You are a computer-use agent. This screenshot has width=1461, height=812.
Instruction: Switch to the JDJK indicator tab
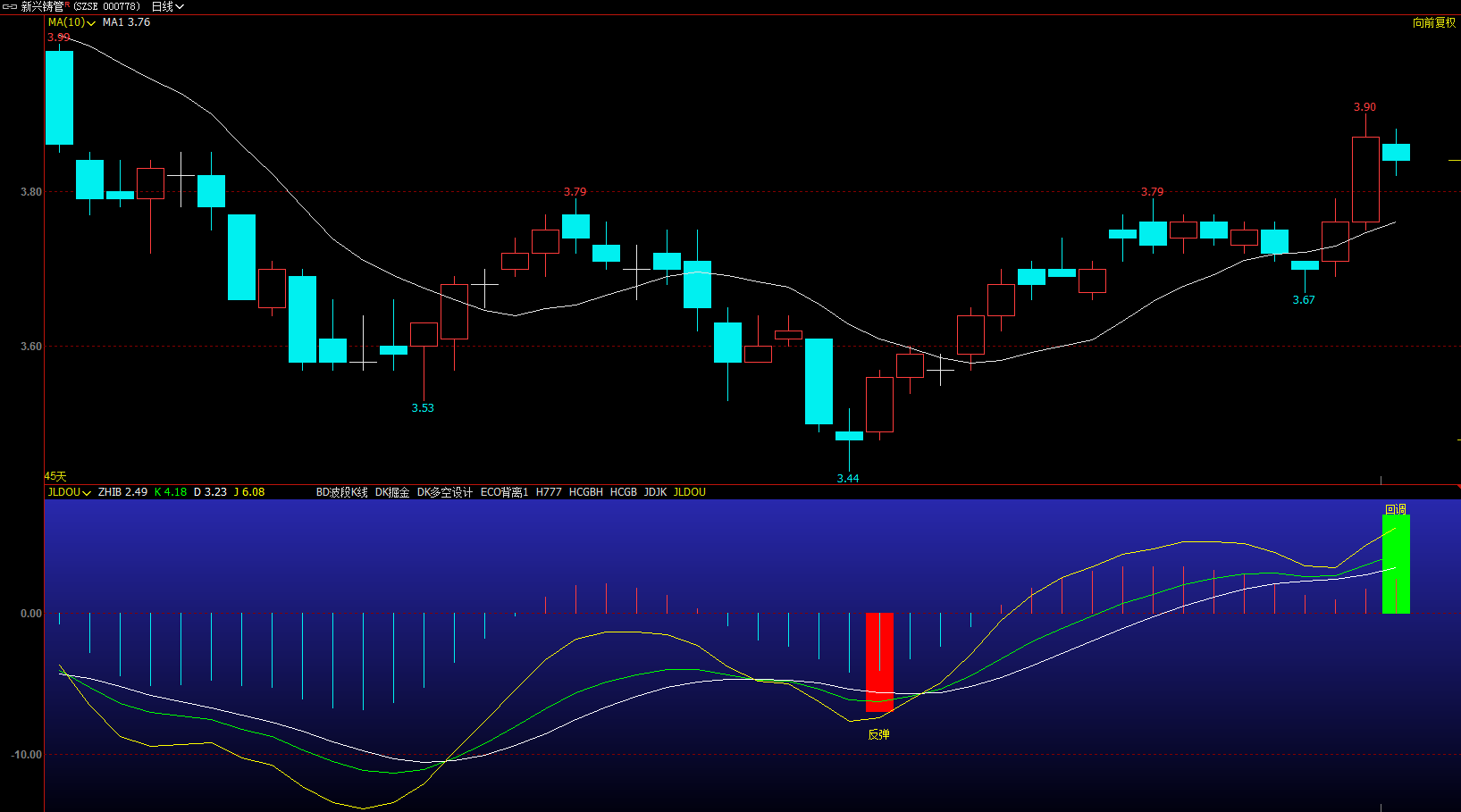pyautogui.click(x=655, y=492)
